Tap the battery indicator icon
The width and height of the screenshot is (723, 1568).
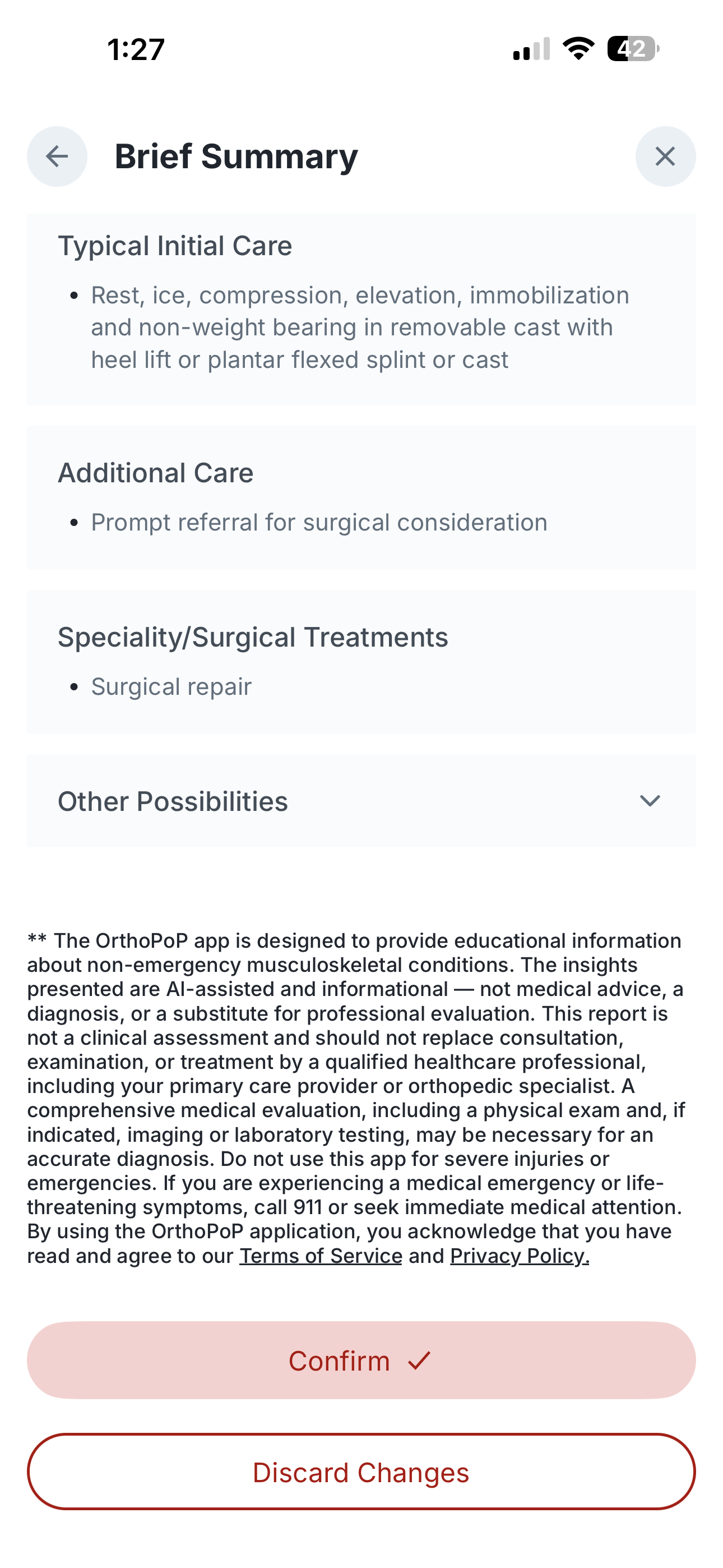click(633, 49)
